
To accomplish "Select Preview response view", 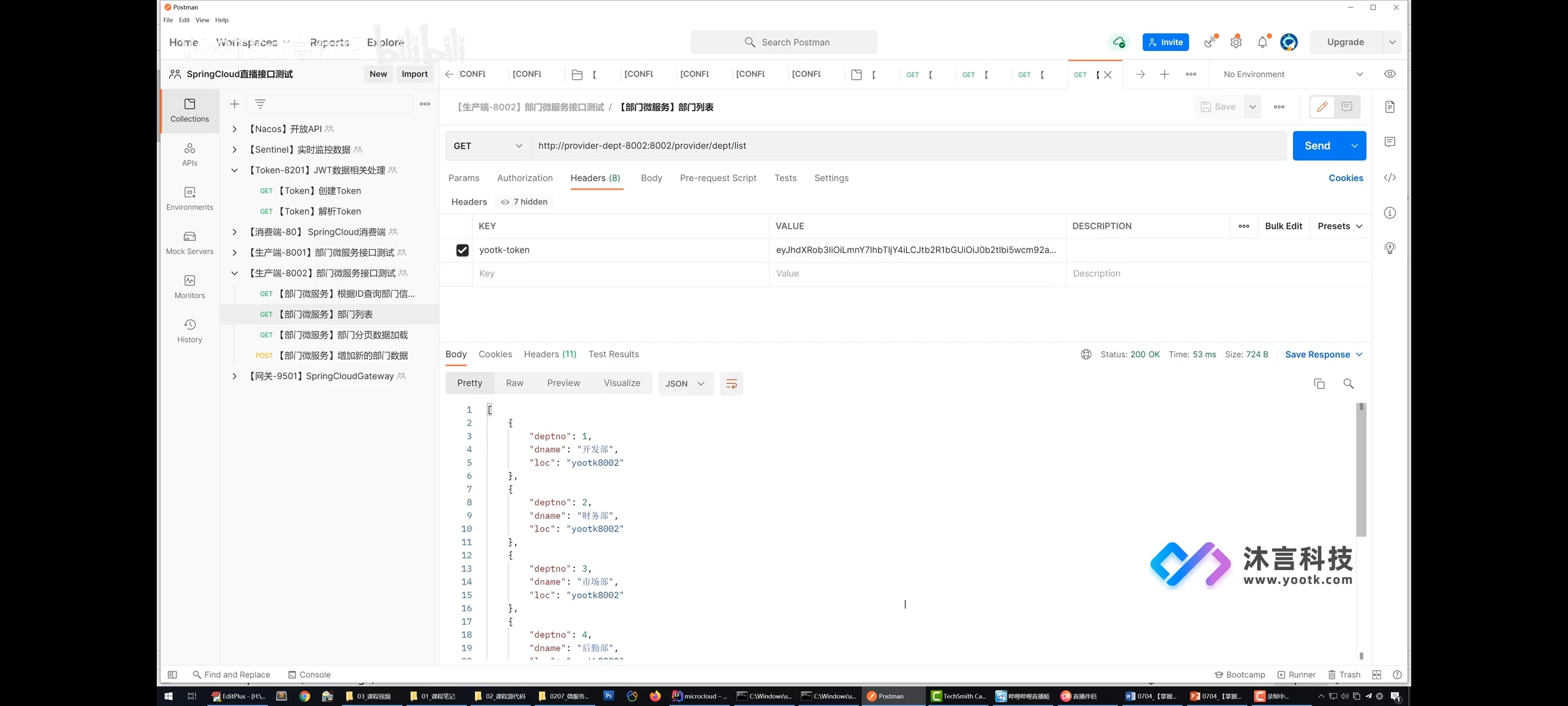I will [563, 383].
